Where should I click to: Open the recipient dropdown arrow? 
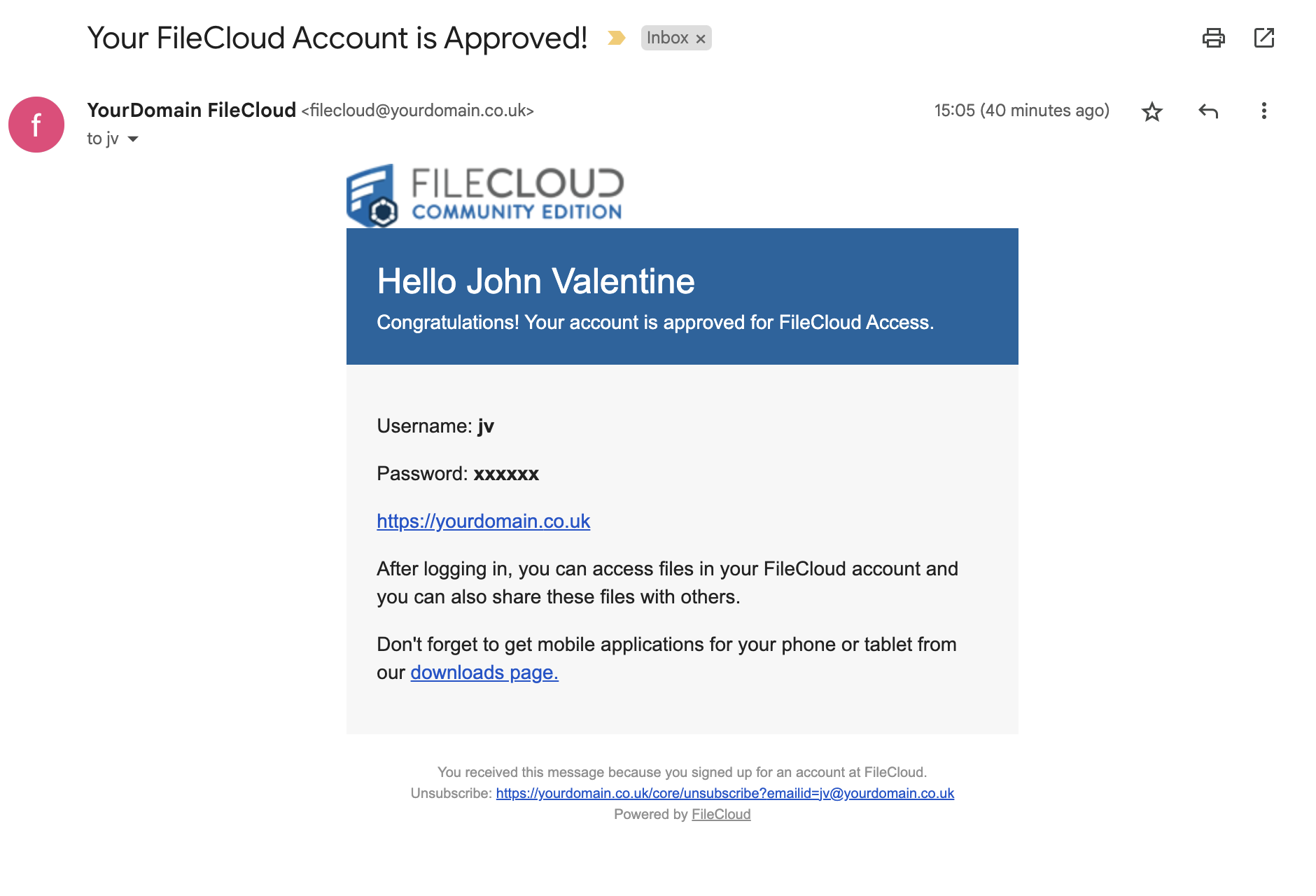[133, 139]
